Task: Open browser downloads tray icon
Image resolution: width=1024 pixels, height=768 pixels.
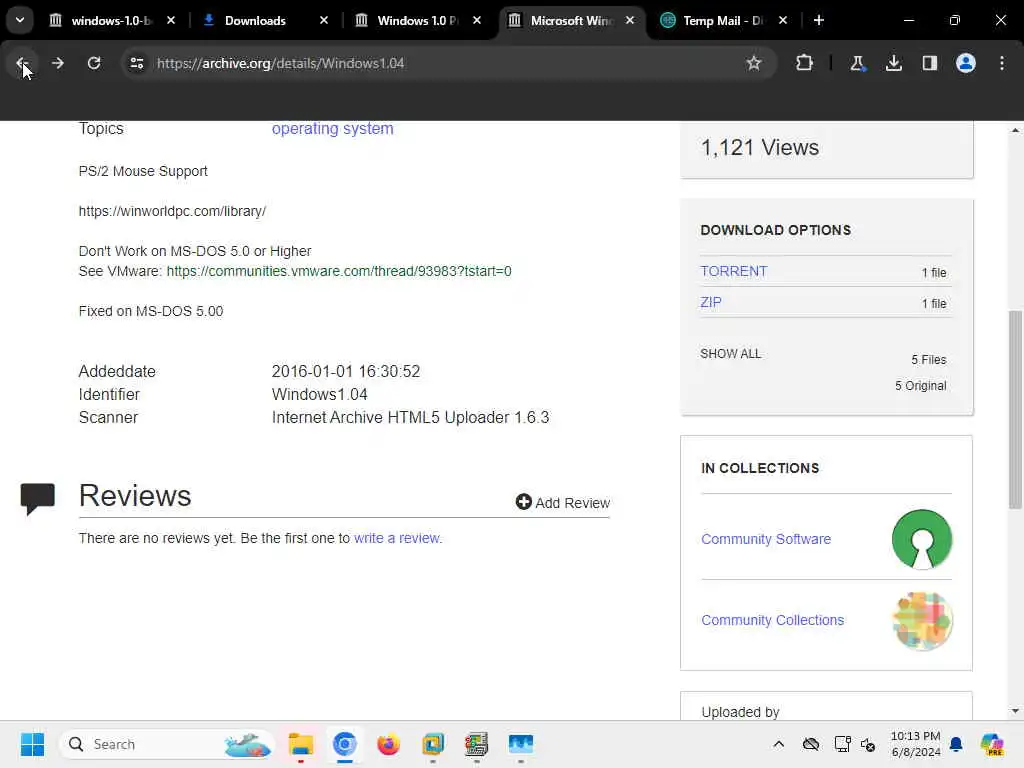Action: (893, 63)
